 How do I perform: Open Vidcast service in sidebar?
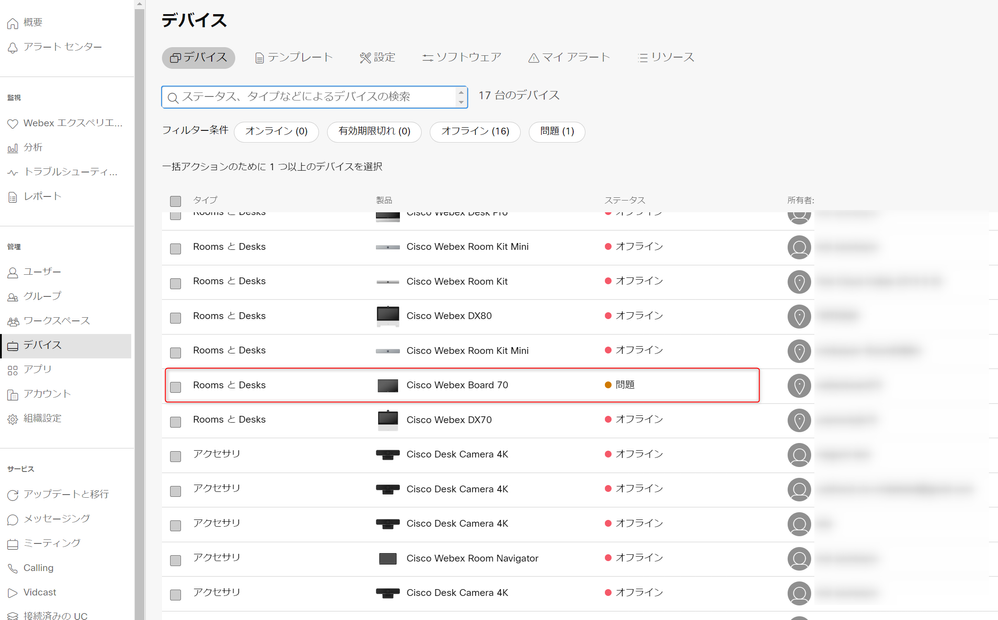[x=32, y=592]
